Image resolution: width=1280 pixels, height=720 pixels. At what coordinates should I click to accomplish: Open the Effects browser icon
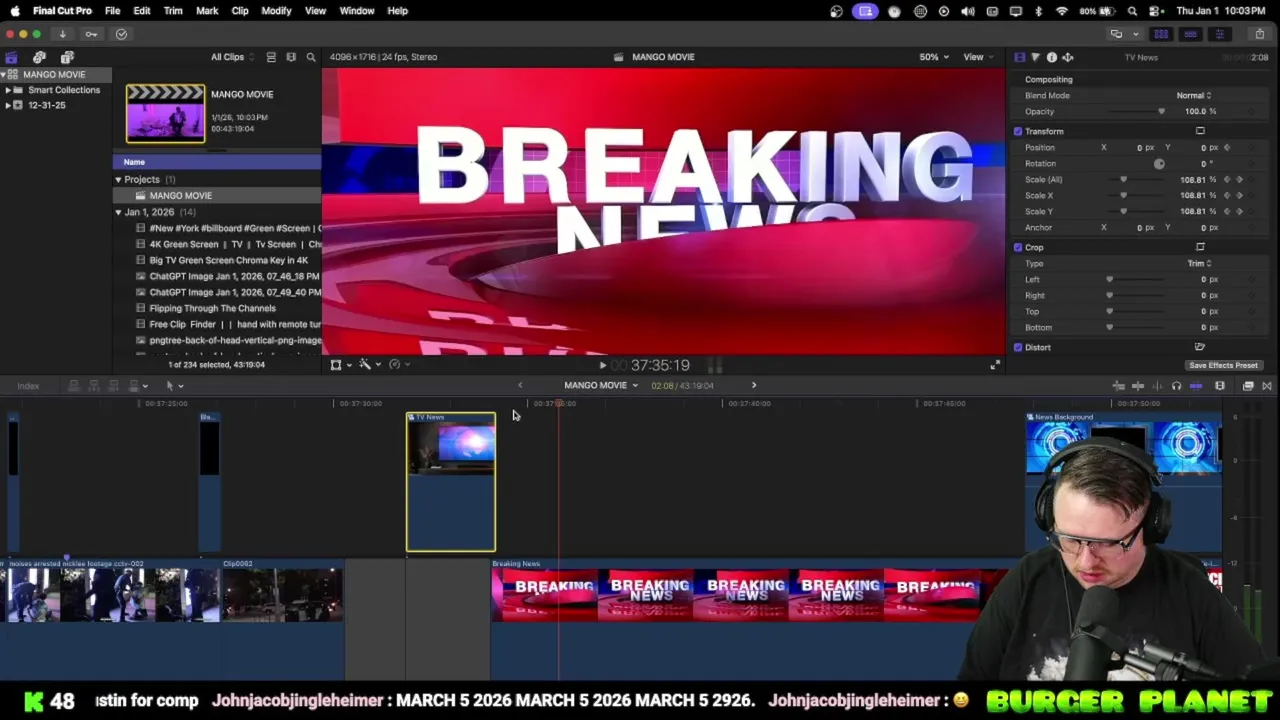(1248, 386)
